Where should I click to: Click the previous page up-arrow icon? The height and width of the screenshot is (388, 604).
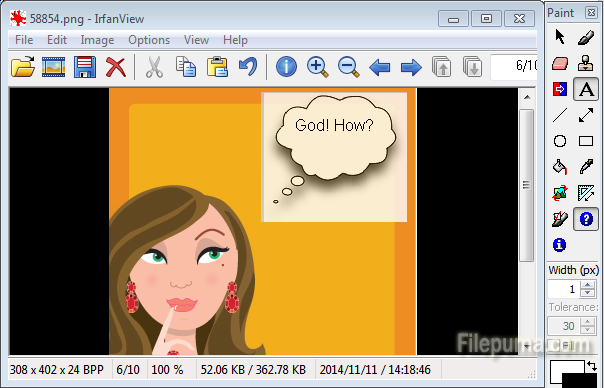click(441, 67)
